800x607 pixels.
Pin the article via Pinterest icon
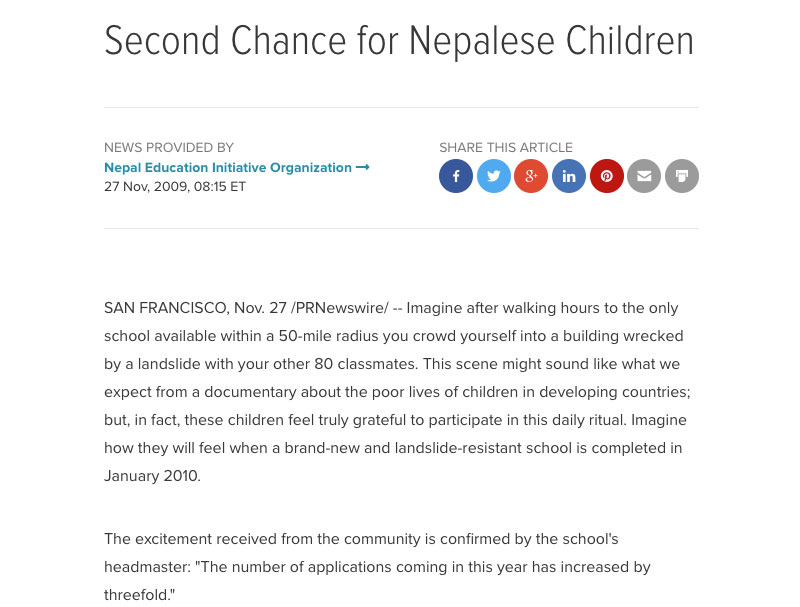coord(607,176)
